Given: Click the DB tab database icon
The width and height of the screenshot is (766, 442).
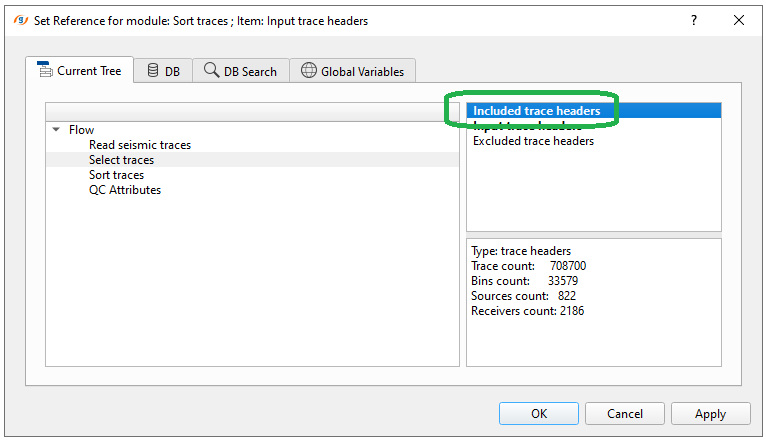Looking at the screenshot, I should (x=153, y=70).
